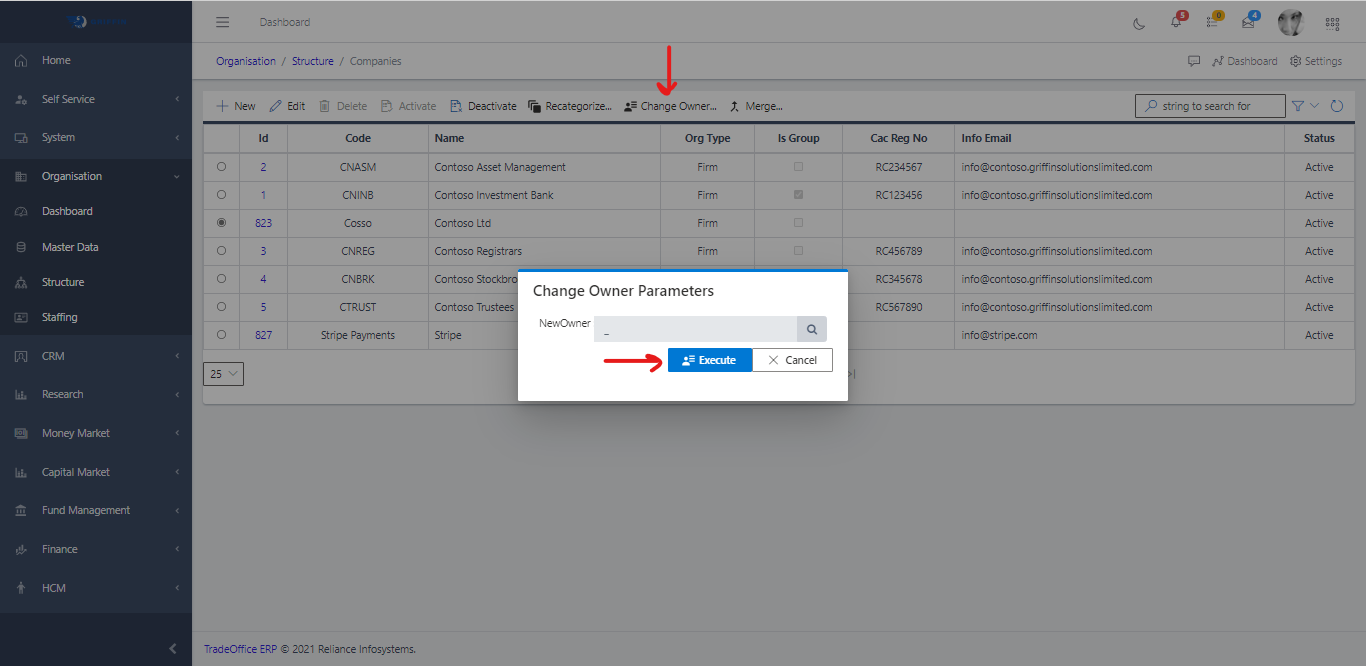Open the page size 25 dropdown
Image resolution: width=1366 pixels, height=666 pixels.
pyautogui.click(x=223, y=374)
